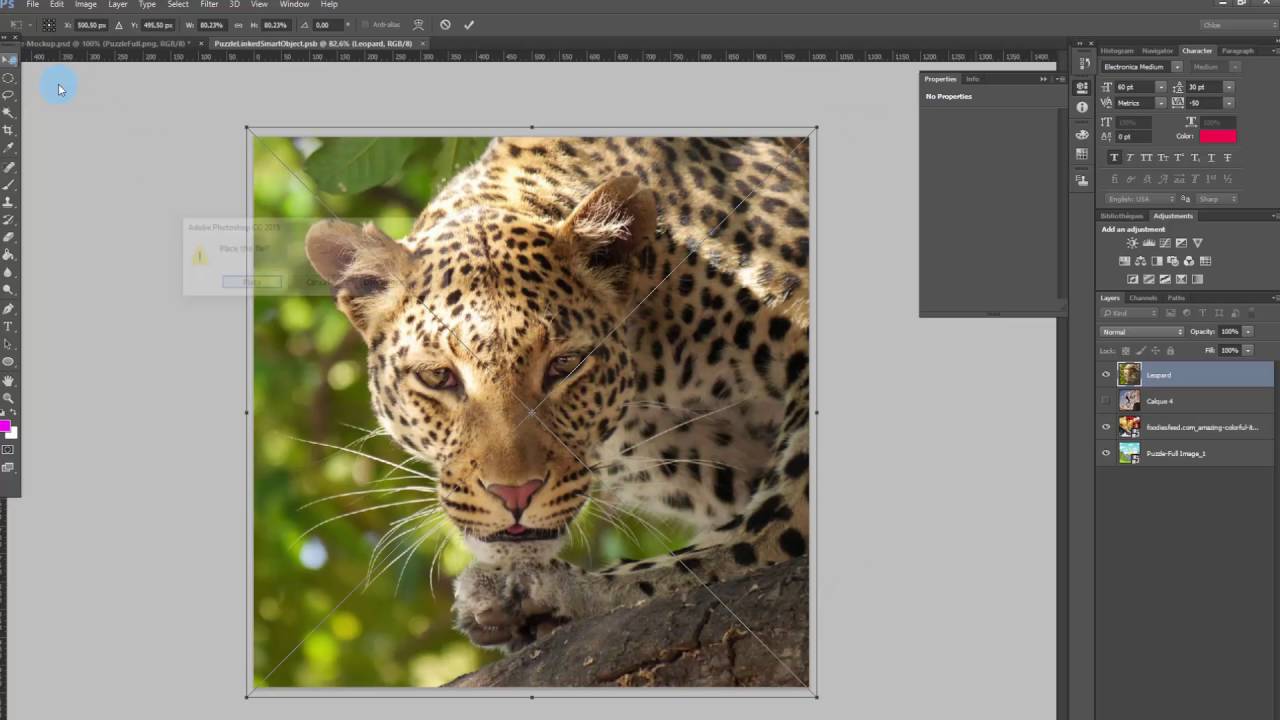Select the Clone Stamp tool

[x=8, y=201]
